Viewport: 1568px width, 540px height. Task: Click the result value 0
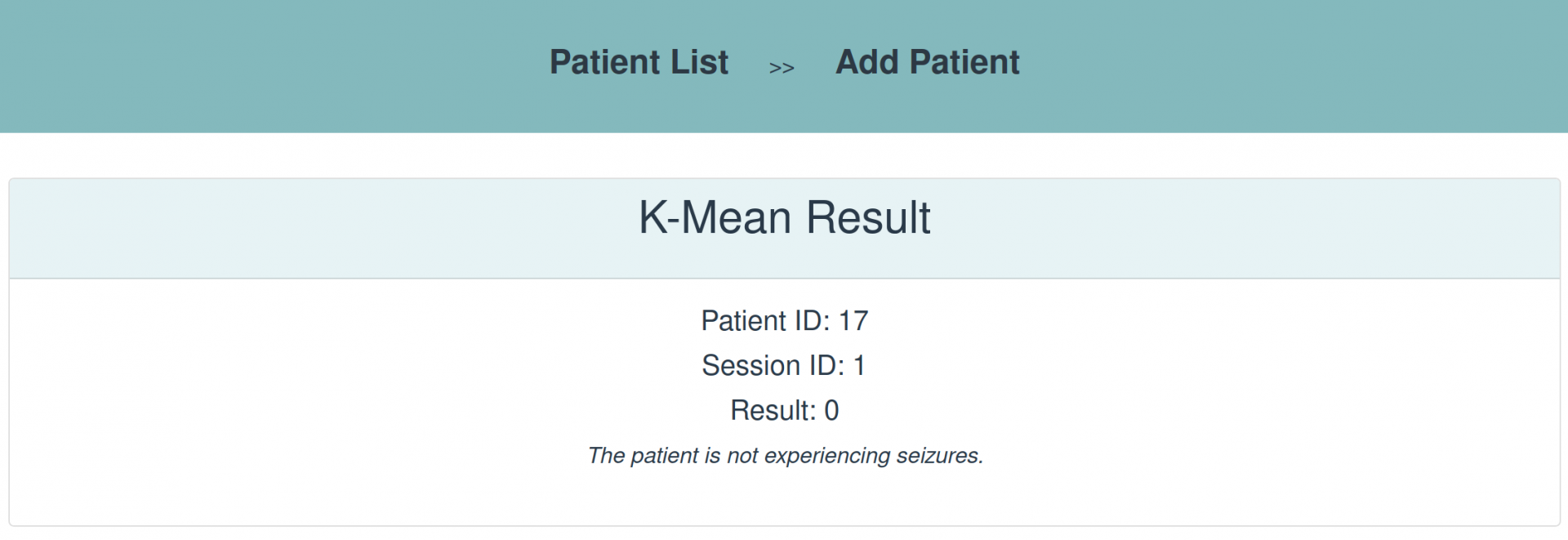831,411
